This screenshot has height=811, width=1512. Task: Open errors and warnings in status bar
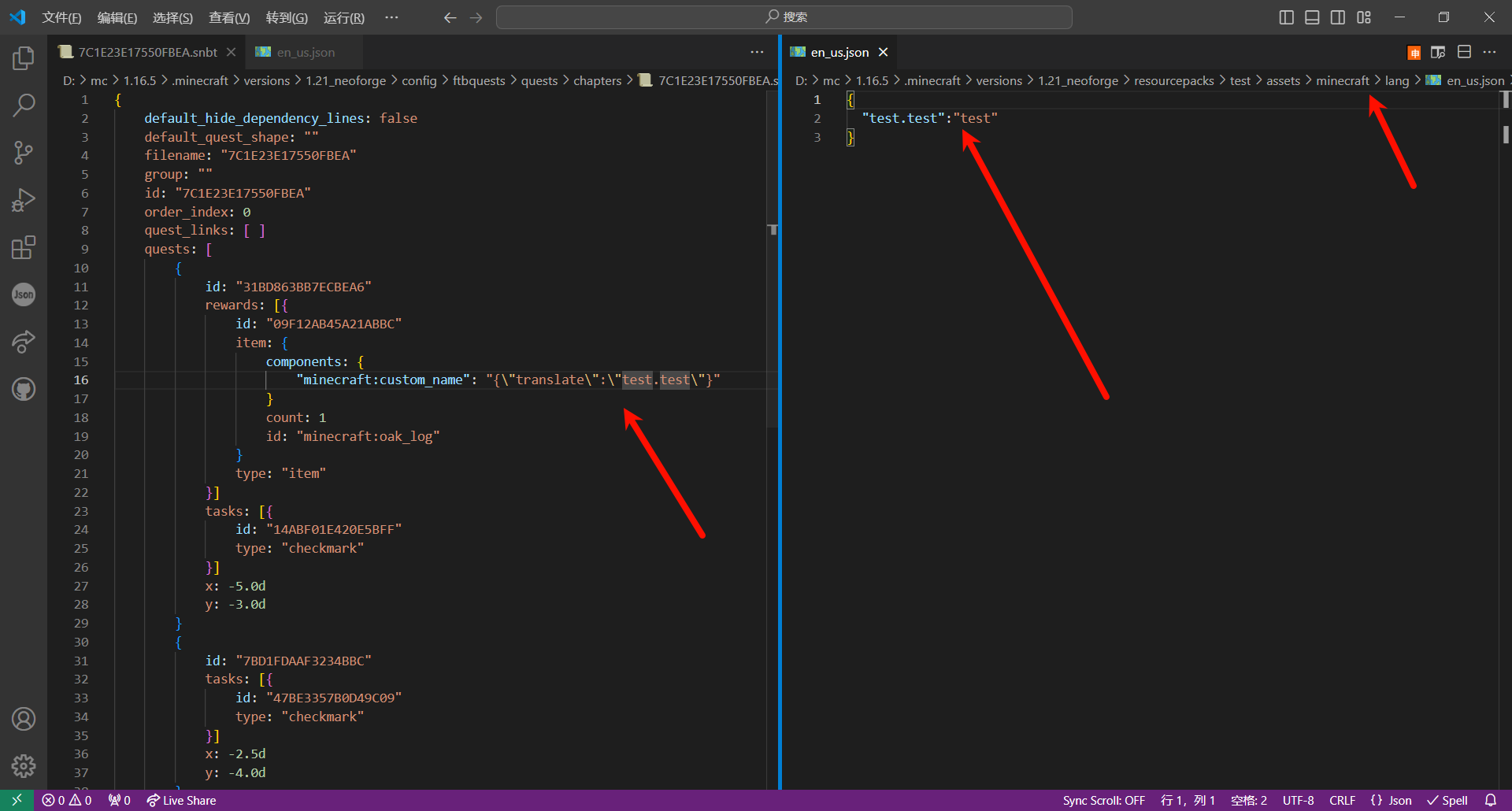pyautogui.click(x=67, y=800)
